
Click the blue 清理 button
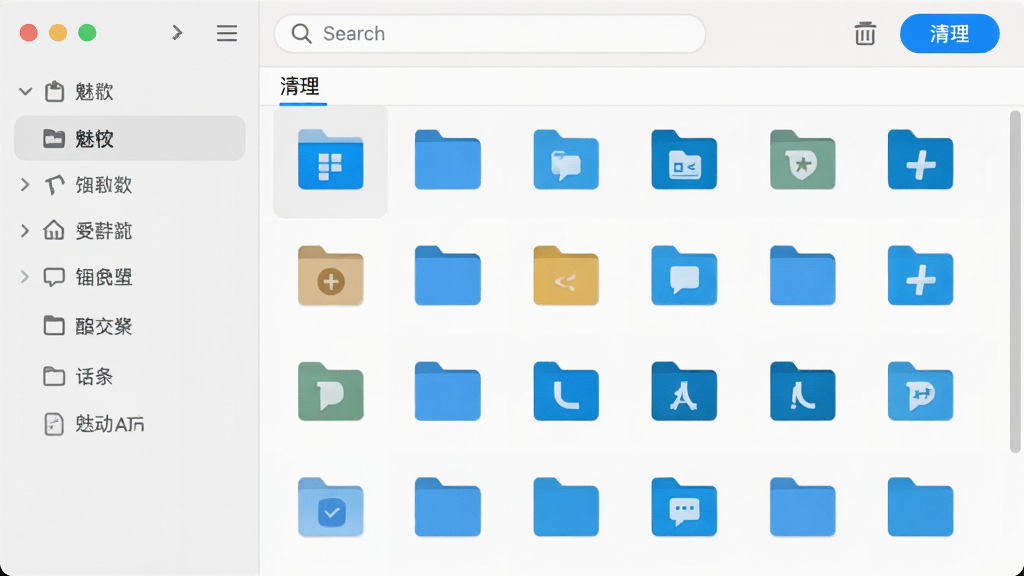click(950, 33)
